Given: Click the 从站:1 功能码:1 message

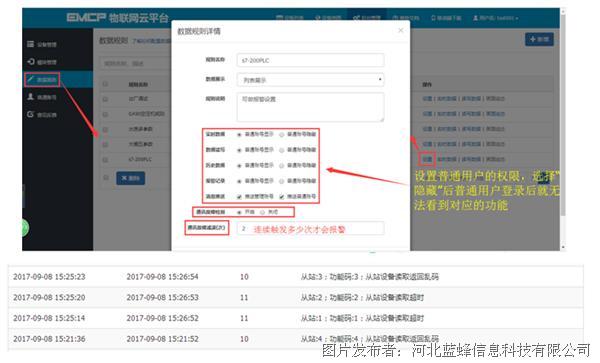Looking at the screenshot, I should [x=362, y=318].
